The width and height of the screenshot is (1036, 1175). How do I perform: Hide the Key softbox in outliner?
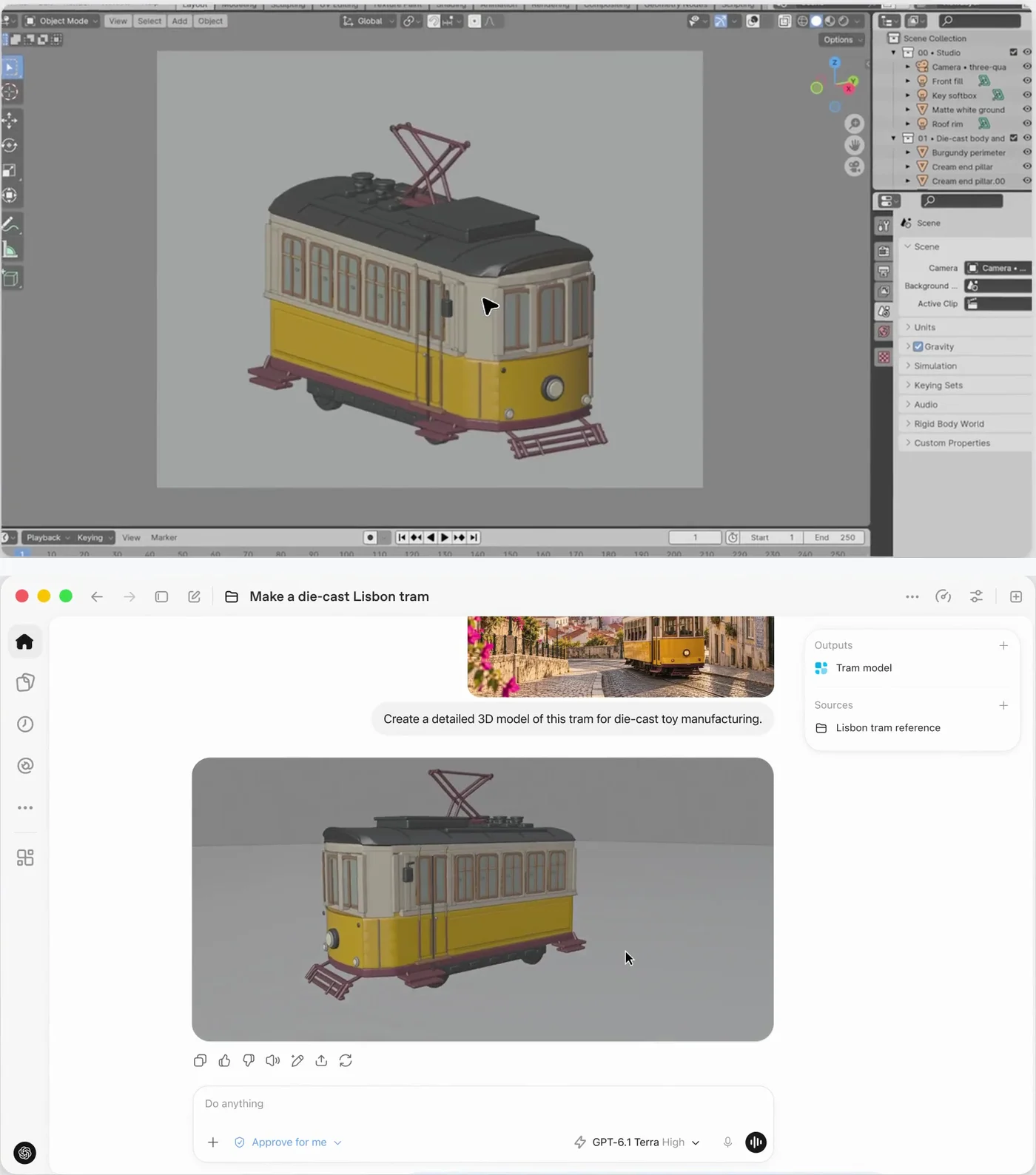[1027, 95]
